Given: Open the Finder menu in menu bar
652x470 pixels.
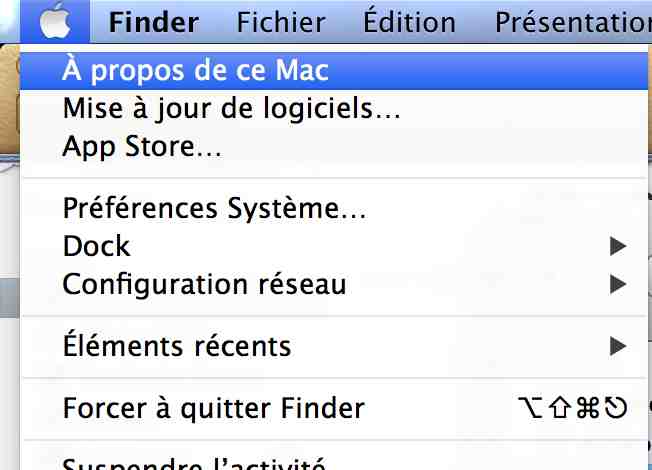Looking at the screenshot, I should pyautogui.click(x=154, y=21).
